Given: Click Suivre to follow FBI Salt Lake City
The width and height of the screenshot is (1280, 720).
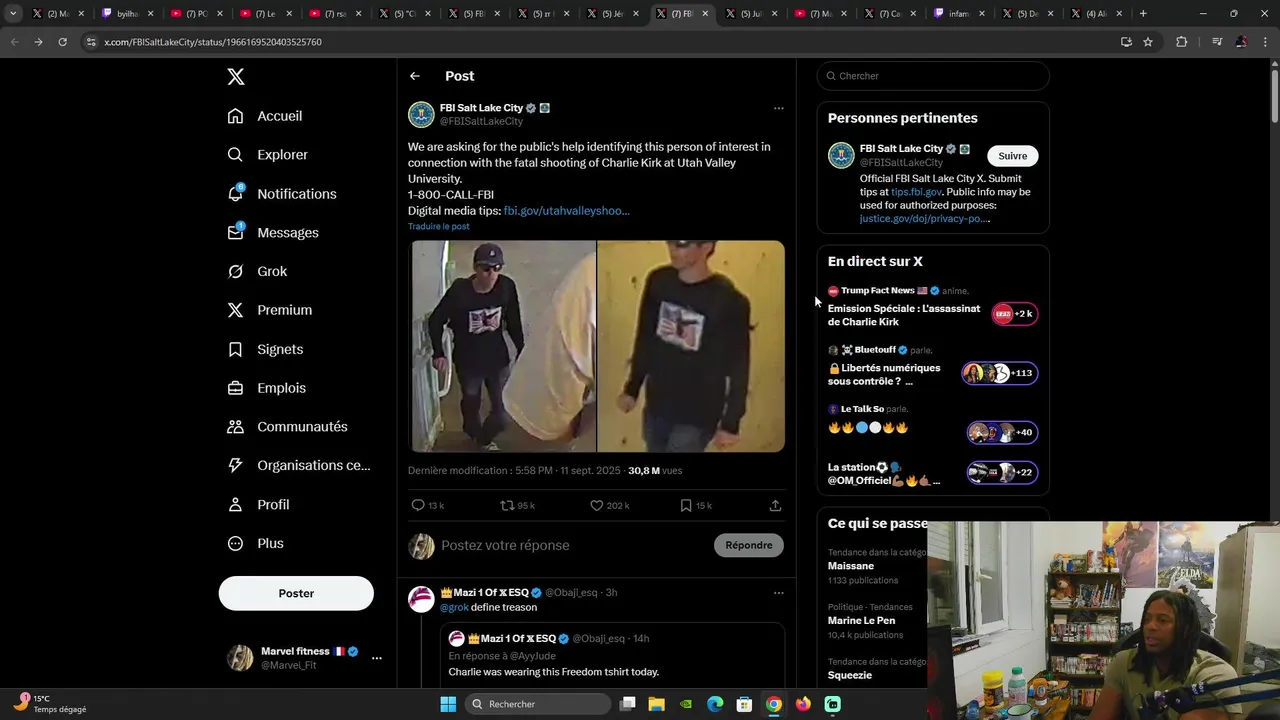Looking at the screenshot, I should click(1012, 156).
